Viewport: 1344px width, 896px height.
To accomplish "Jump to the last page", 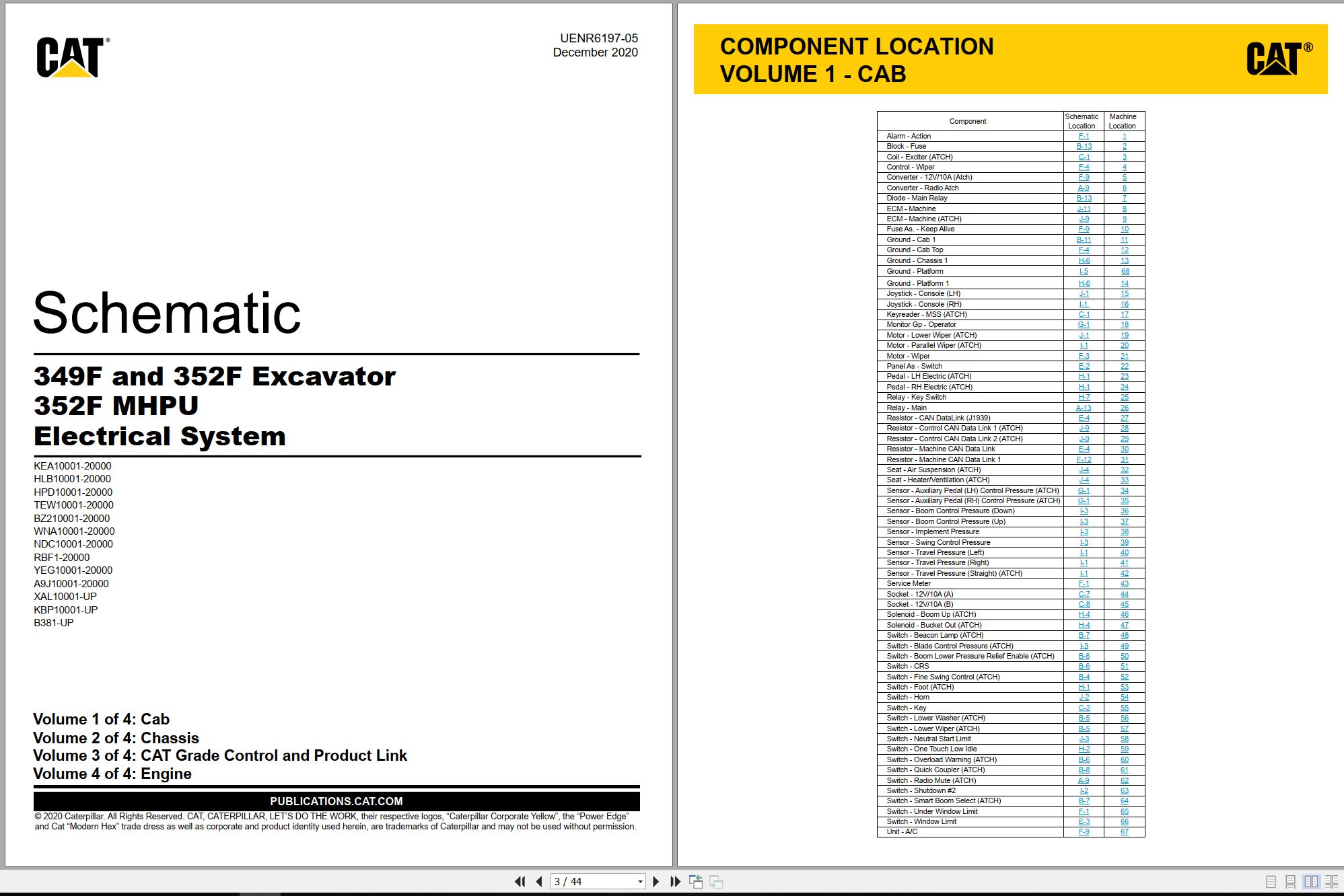I will (x=675, y=881).
